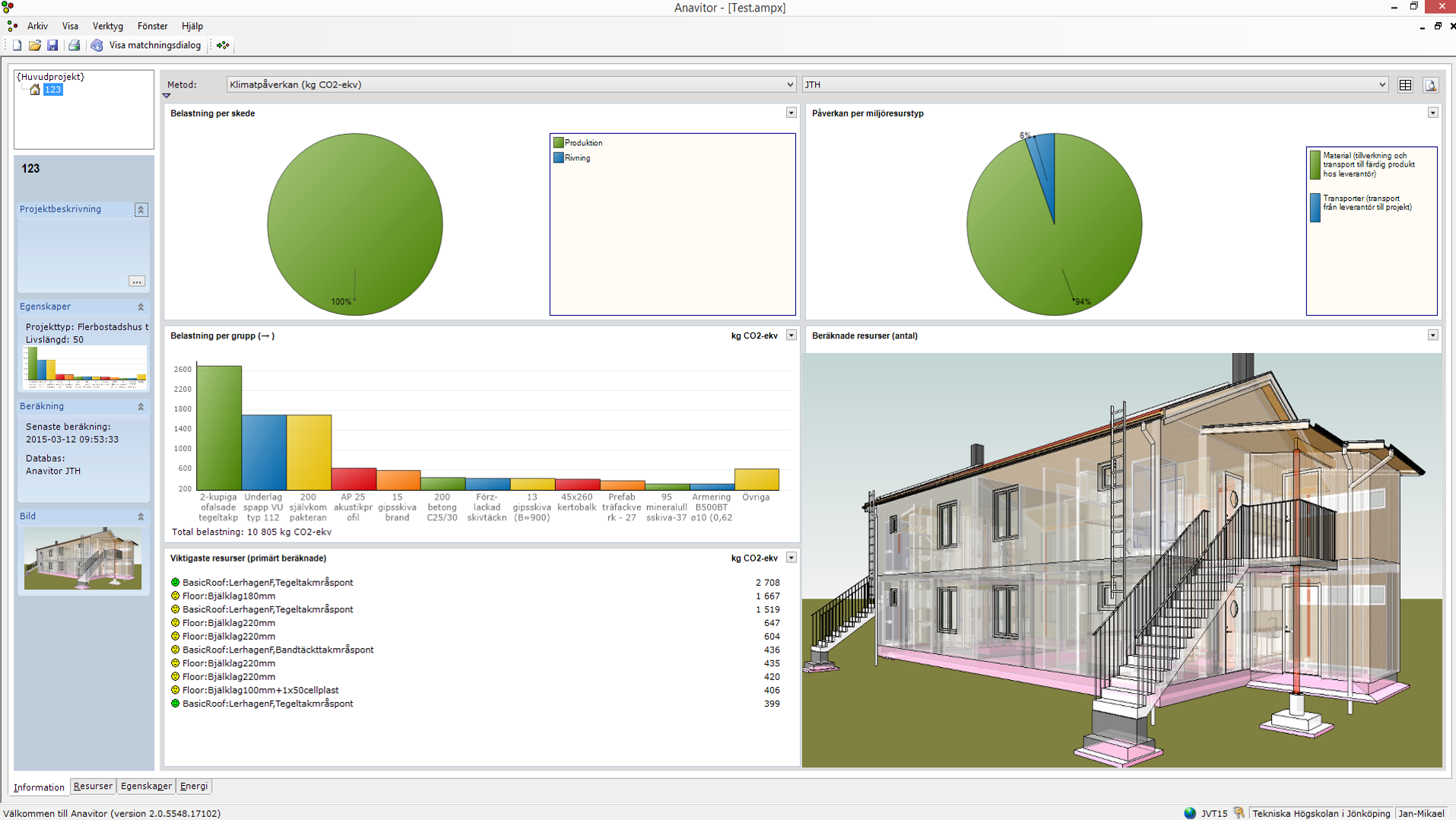Click the matching dialog book icon
The image size is (1456, 820).
click(x=97, y=46)
